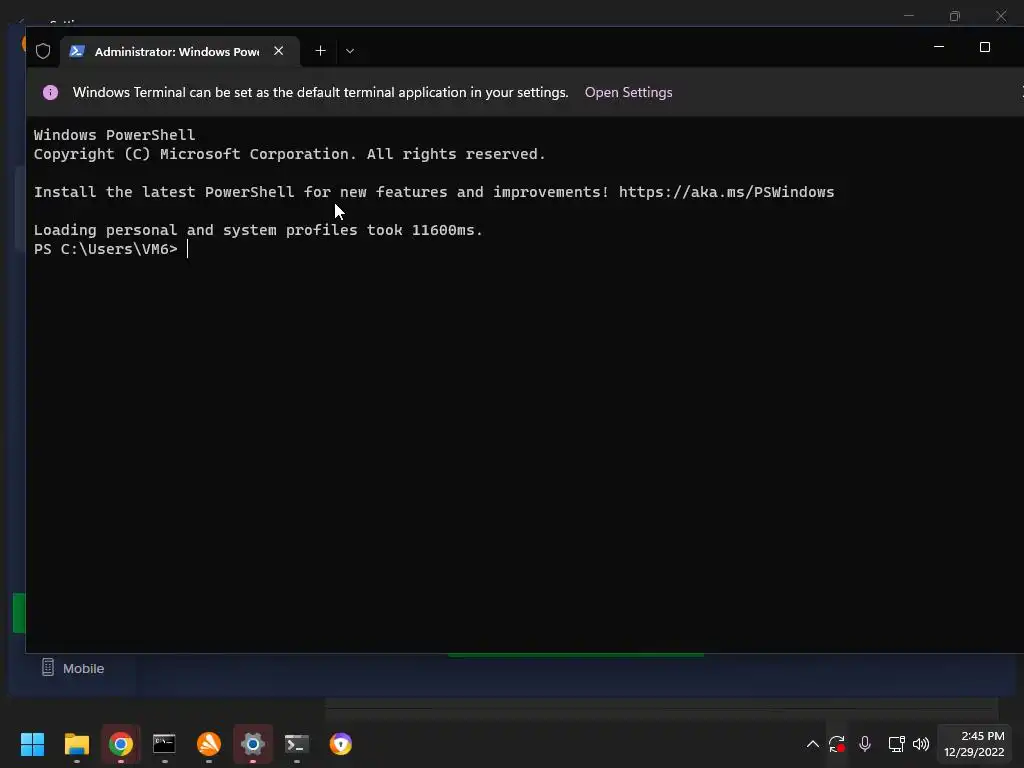The height and width of the screenshot is (768, 1024).
Task: Click the purple info icon in notification bar
Action: 50,93
